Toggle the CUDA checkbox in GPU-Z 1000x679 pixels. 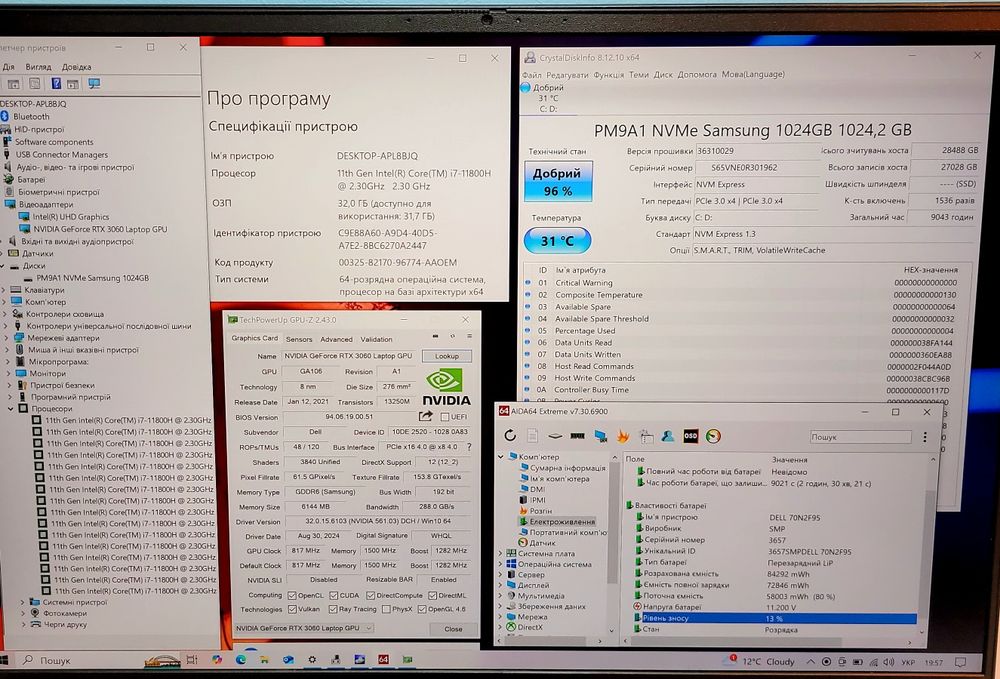(x=334, y=595)
